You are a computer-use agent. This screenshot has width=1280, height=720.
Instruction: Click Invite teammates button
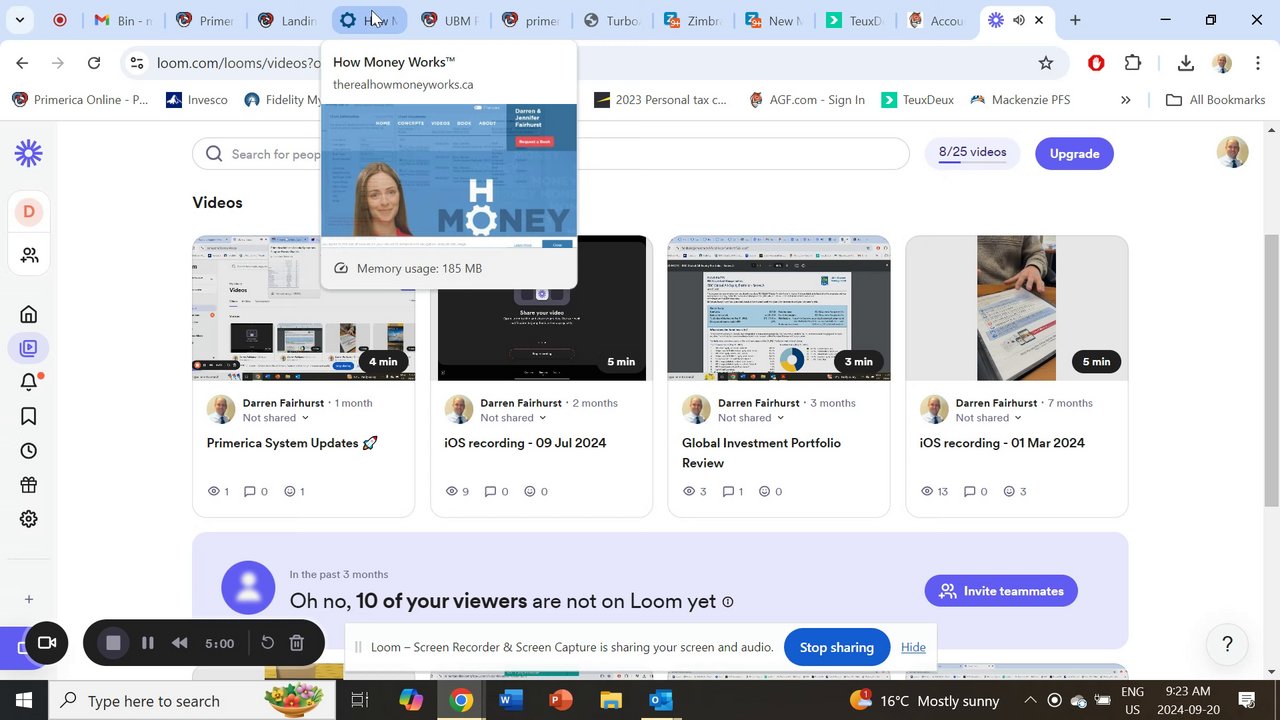[1001, 591]
